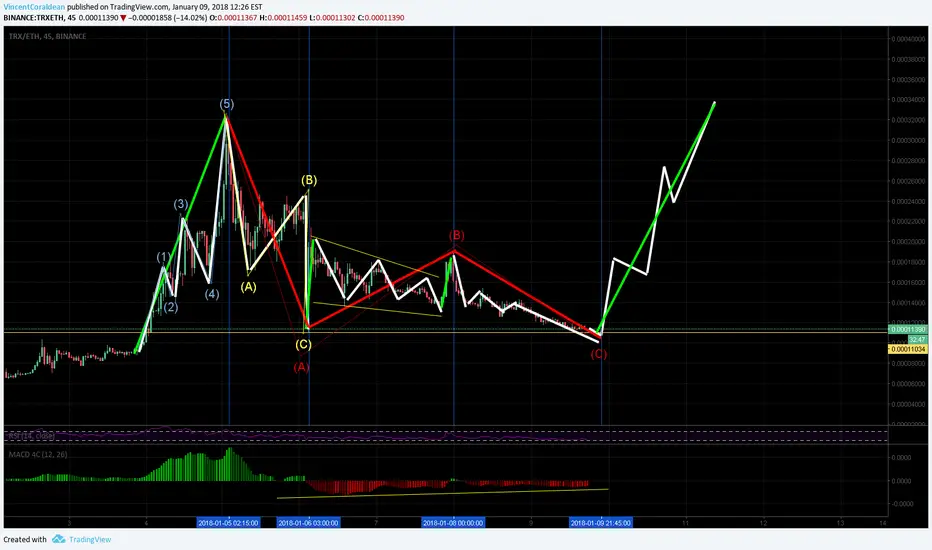The width and height of the screenshot is (932, 550).
Task: Click the C:0.00011390 close value in header
Action: 380,18
